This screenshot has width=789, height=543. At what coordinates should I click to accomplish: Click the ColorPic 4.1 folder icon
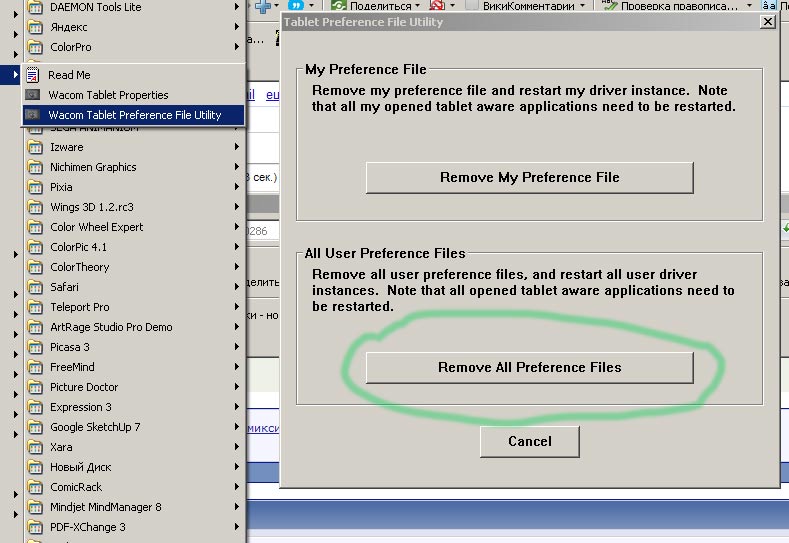[35, 247]
